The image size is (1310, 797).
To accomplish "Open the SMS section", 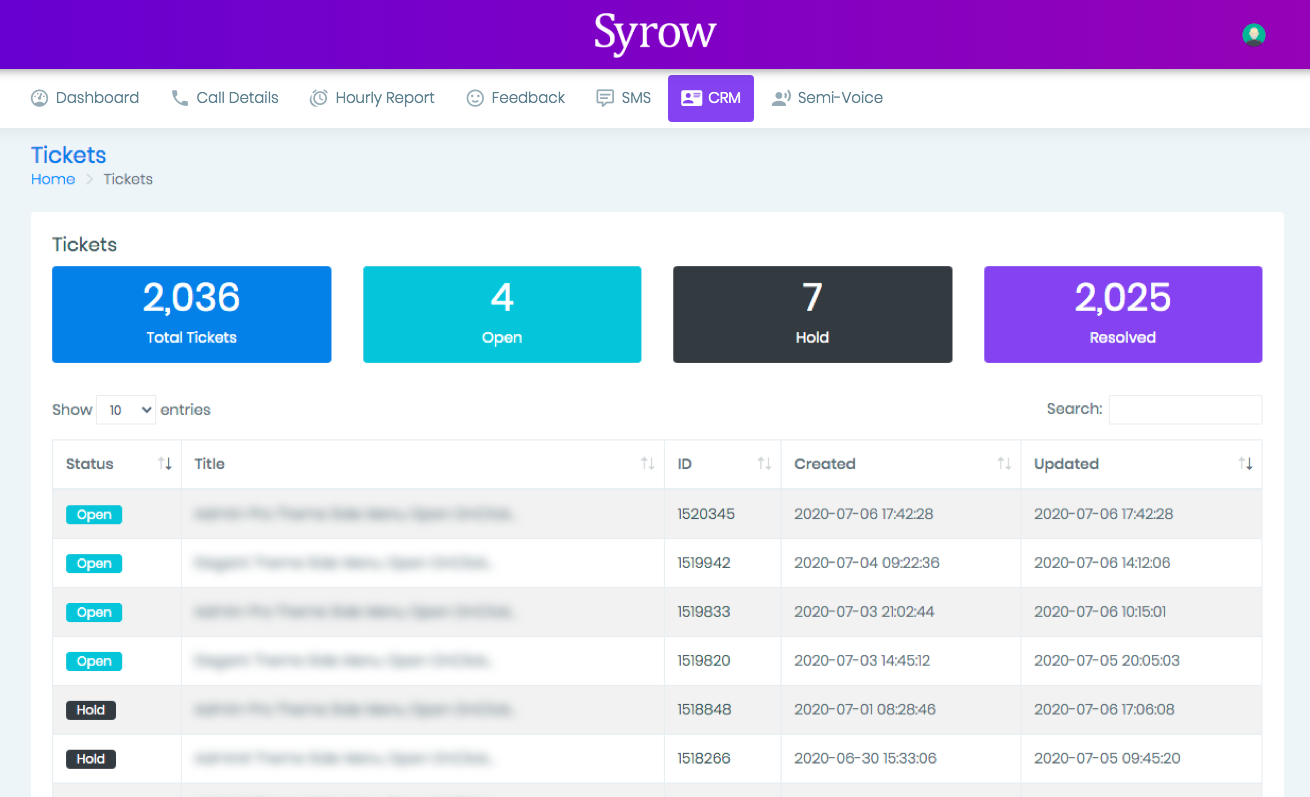I will [x=624, y=98].
